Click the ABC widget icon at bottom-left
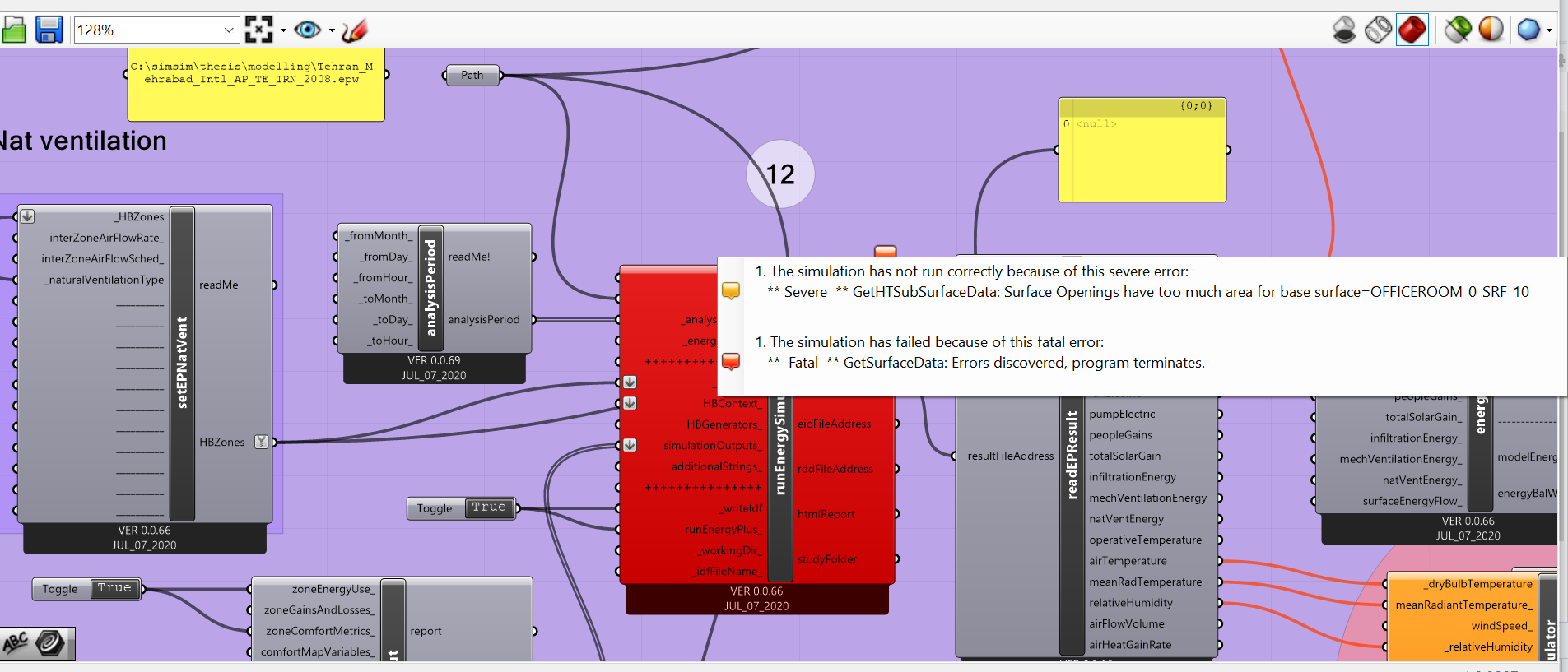 point(16,643)
